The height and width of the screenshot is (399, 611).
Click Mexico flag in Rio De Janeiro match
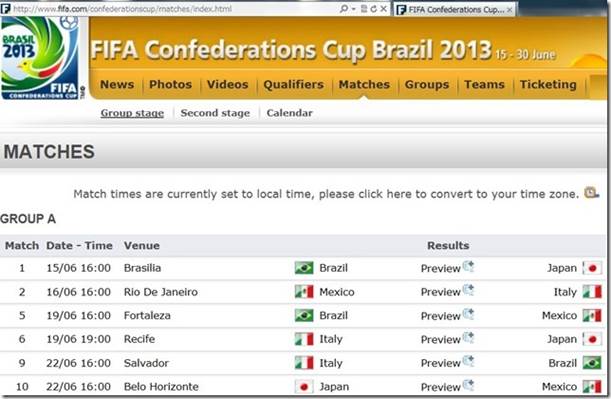pyautogui.click(x=304, y=291)
